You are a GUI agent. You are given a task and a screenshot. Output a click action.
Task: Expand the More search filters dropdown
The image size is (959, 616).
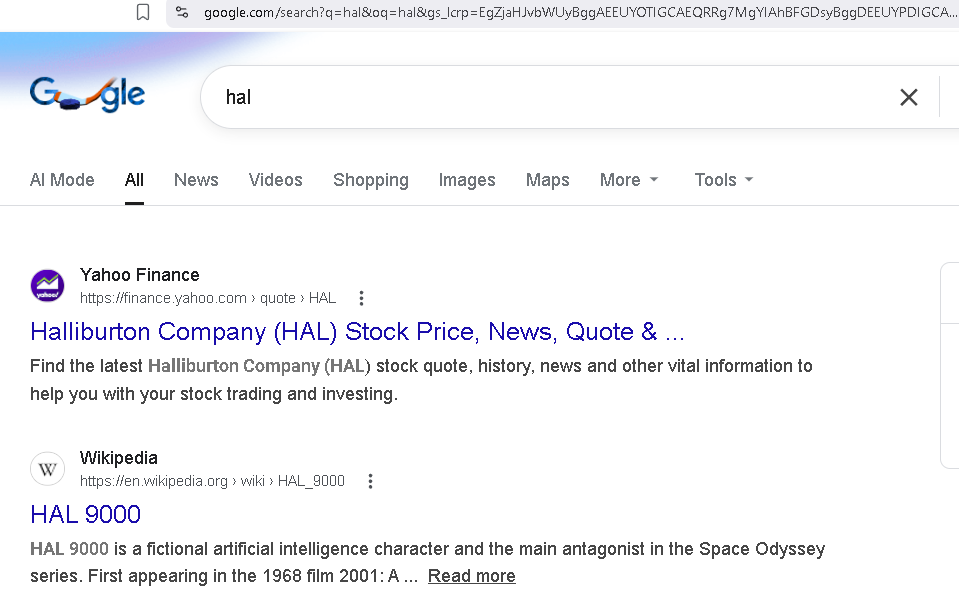tap(629, 180)
